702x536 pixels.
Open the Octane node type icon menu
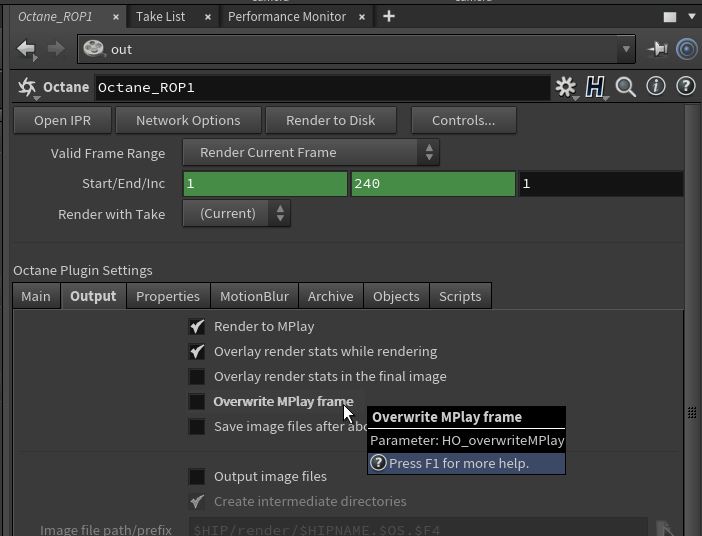coord(27,87)
